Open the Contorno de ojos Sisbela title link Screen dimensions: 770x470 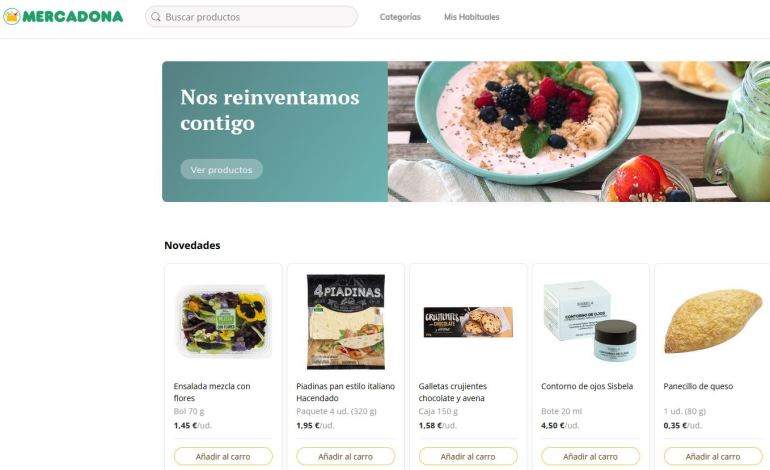coord(587,387)
